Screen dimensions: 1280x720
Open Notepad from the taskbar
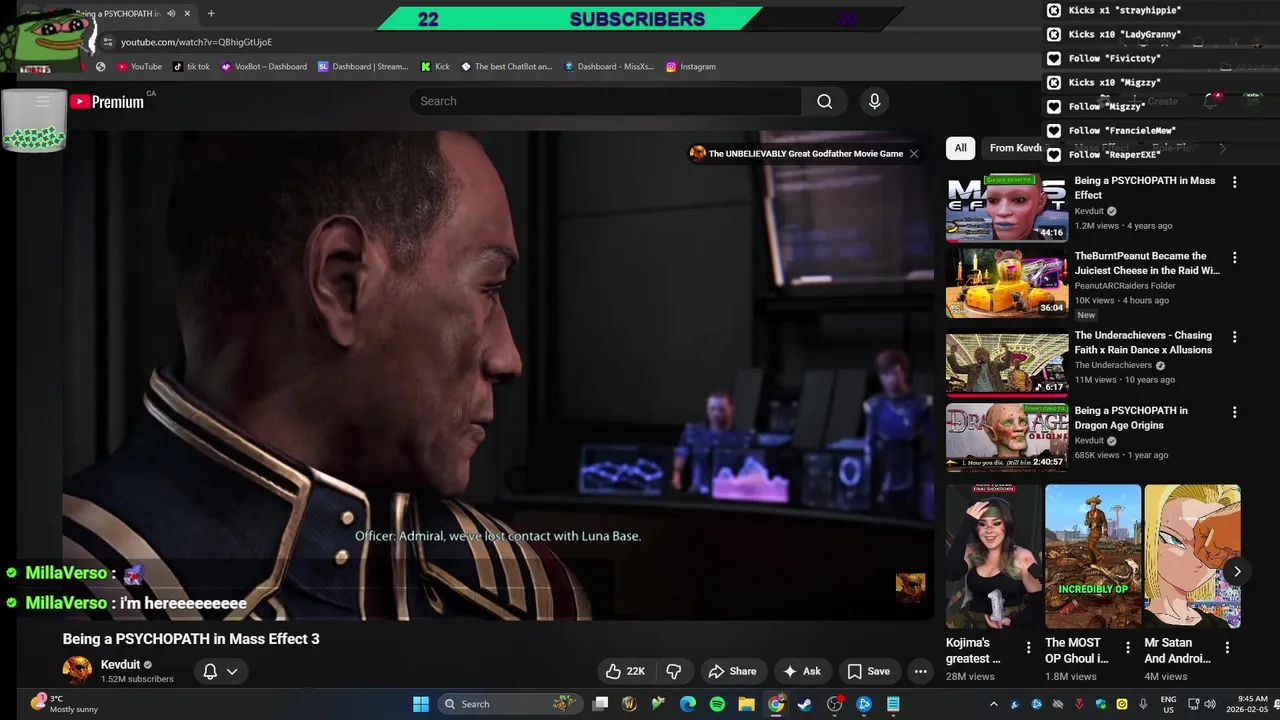click(x=893, y=704)
